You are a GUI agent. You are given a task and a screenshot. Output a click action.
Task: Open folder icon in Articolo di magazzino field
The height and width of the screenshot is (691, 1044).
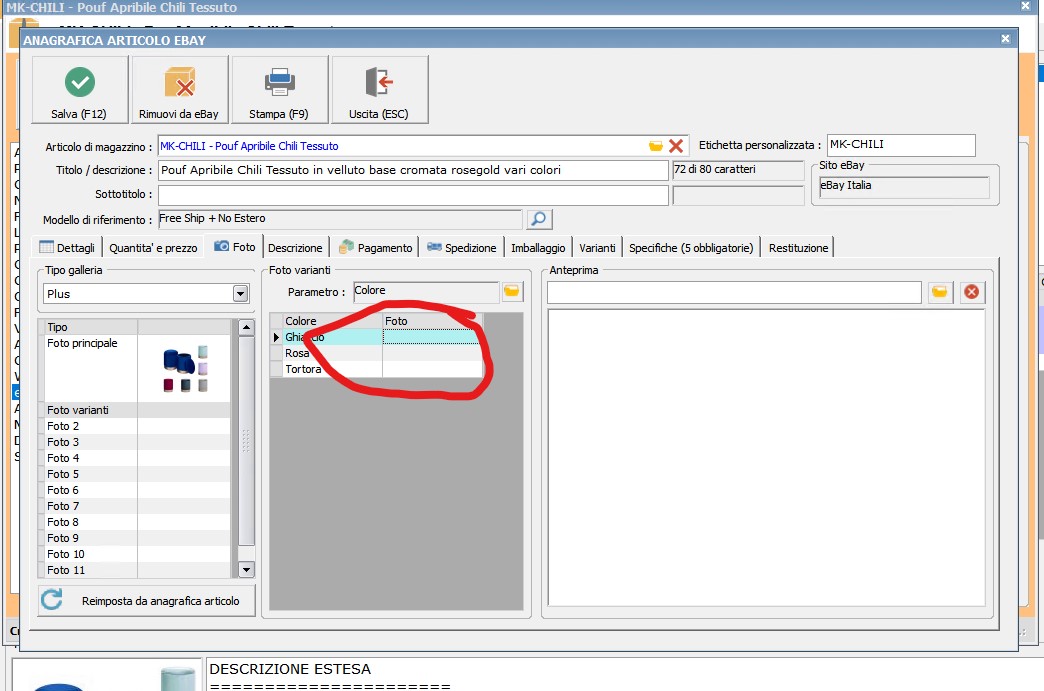click(x=656, y=146)
